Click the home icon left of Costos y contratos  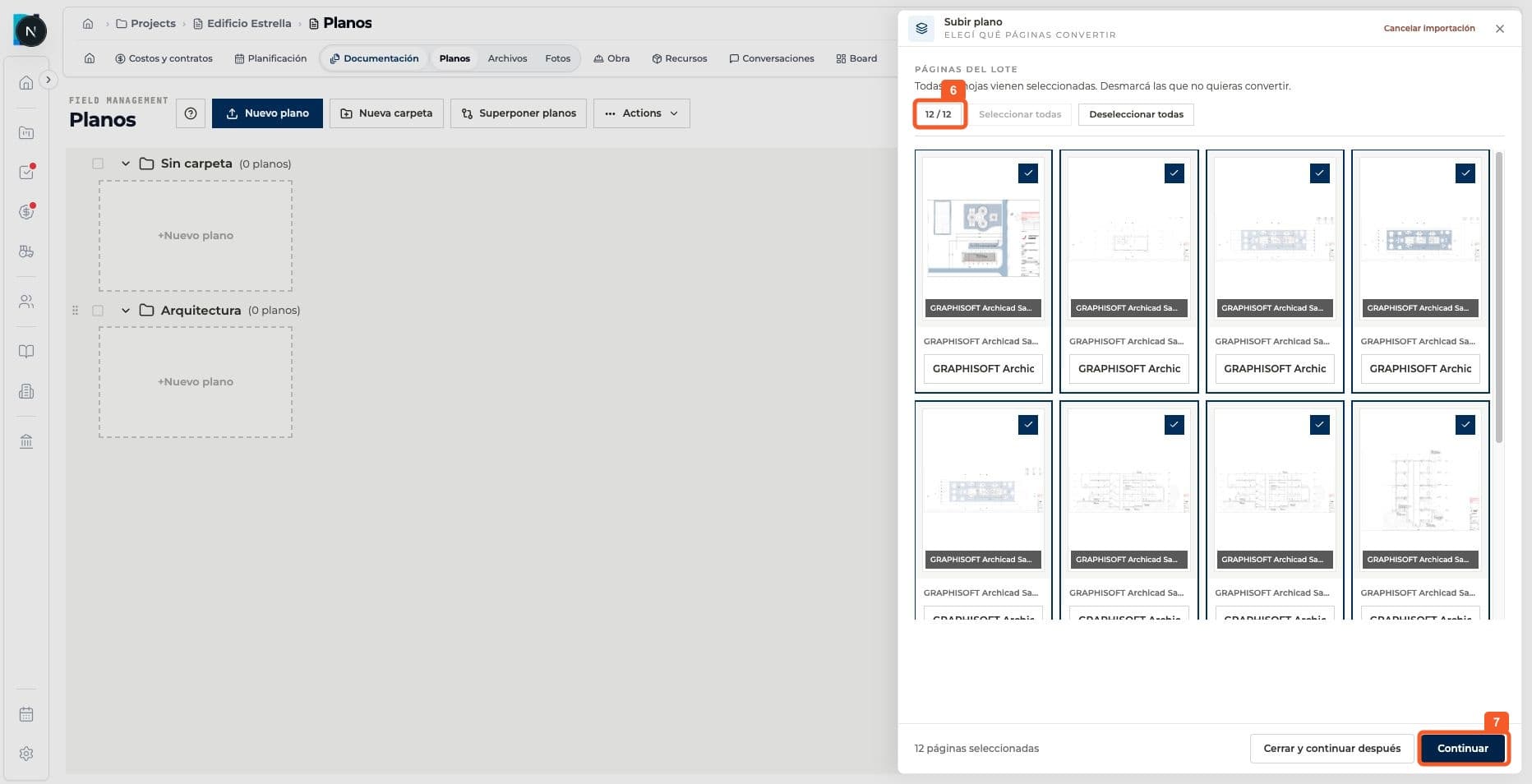click(x=90, y=58)
